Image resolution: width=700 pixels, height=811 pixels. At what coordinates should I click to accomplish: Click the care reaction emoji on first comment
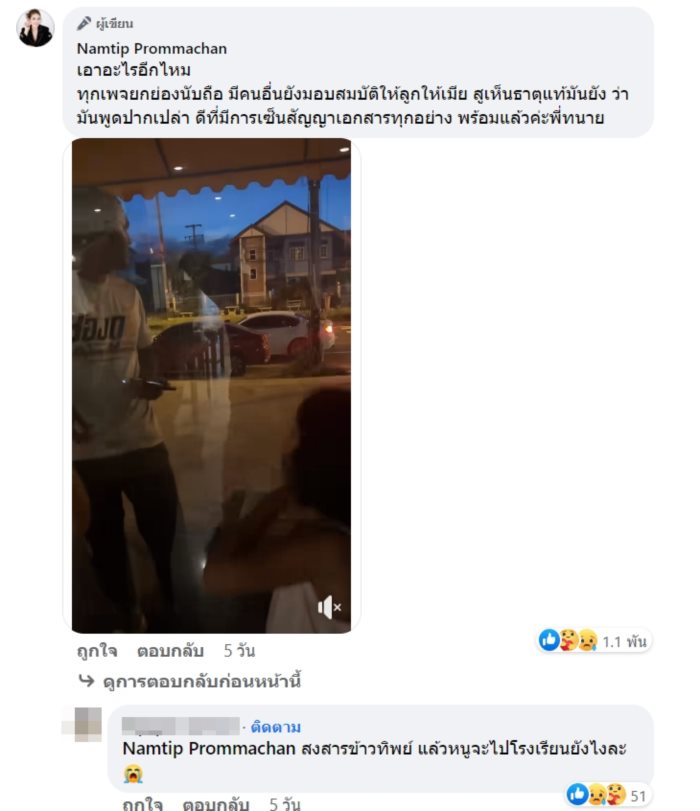tap(569, 640)
